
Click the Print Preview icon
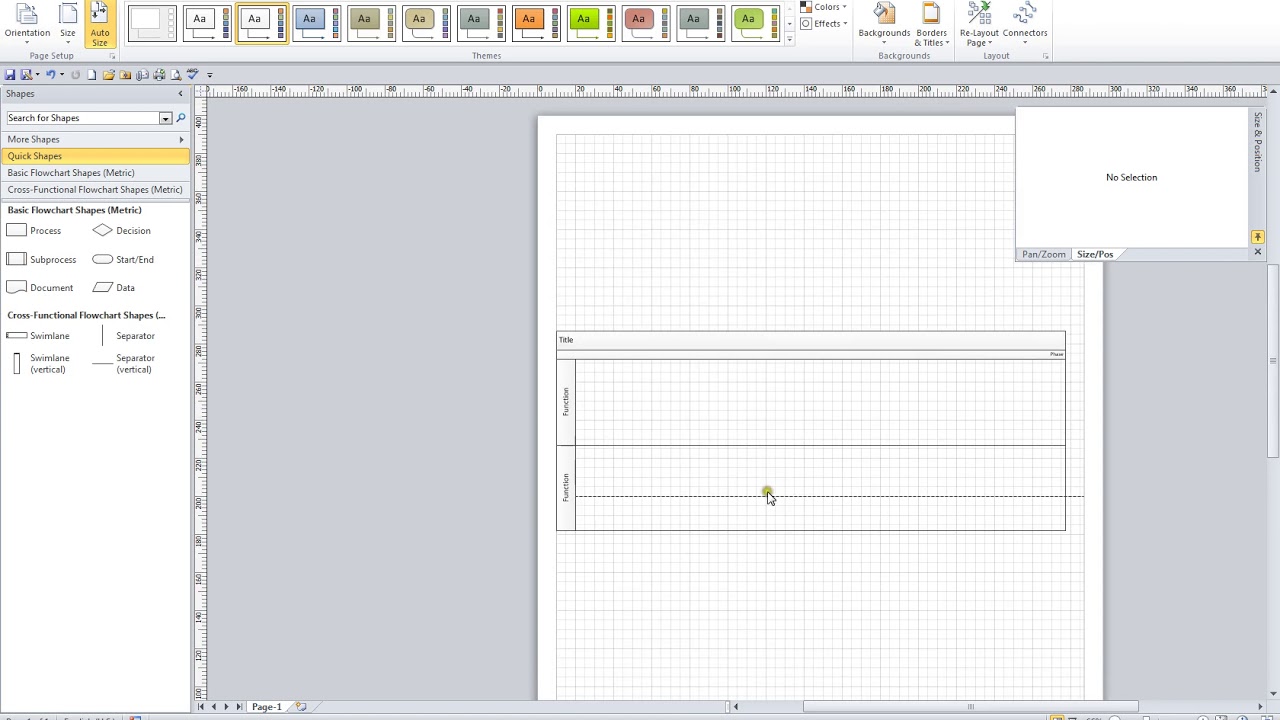pos(176,75)
